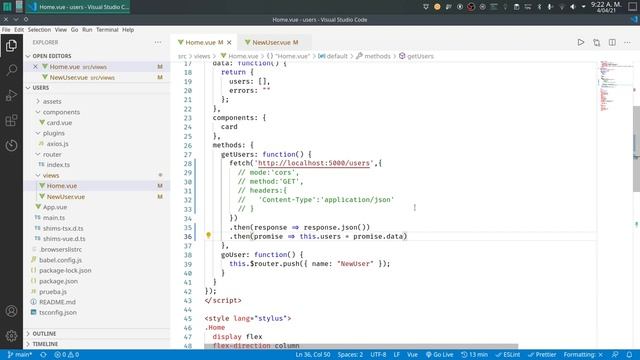This screenshot has width=640, height=360.
Task: Click the LF end of line status item
Action: tap(396, 355)
